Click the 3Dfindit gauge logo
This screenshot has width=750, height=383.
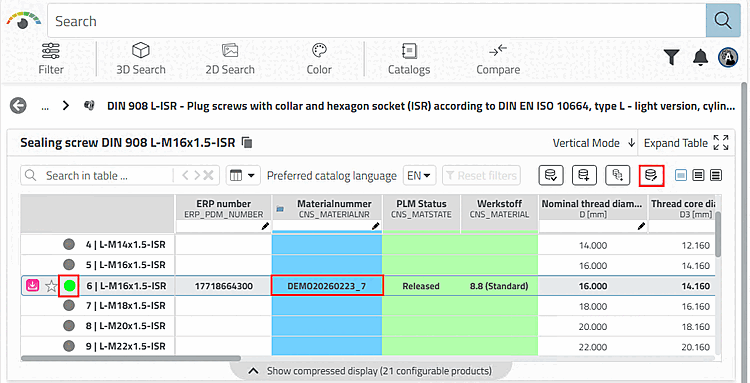click(23, 21)
